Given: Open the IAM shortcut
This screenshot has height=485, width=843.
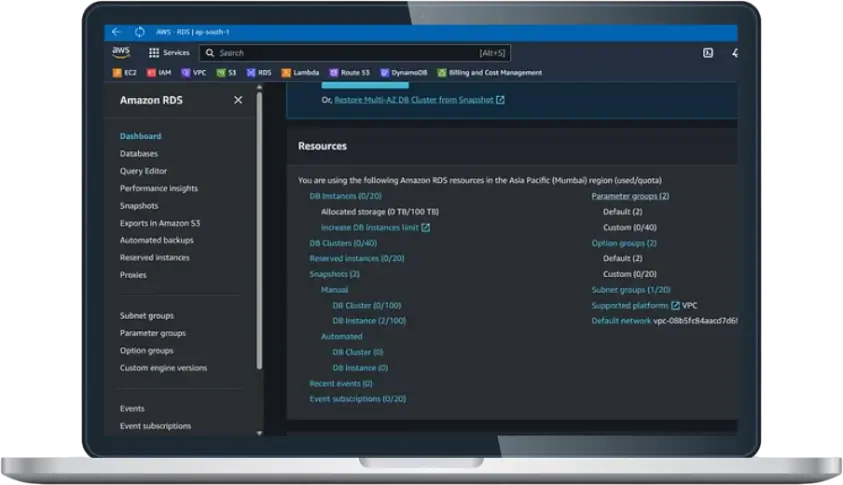Looking at the screenshot, I should (159, 73).
